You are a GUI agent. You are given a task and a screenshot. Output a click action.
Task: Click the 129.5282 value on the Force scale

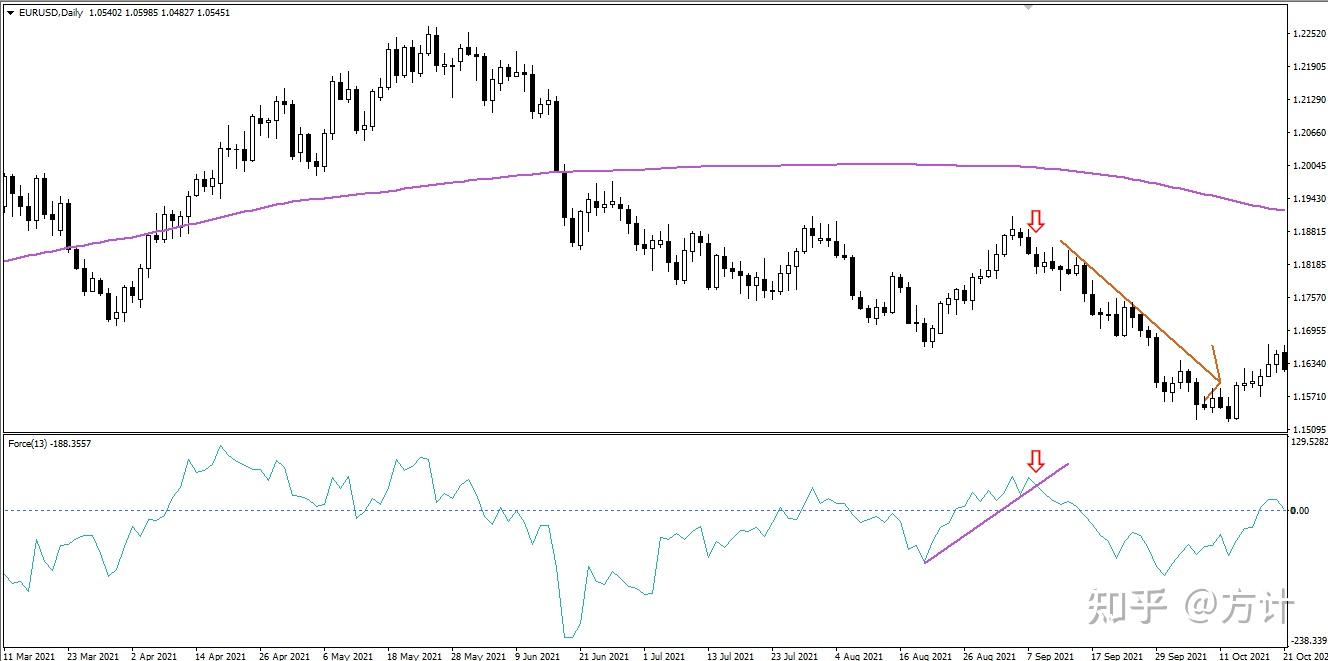coord(1308,441)
